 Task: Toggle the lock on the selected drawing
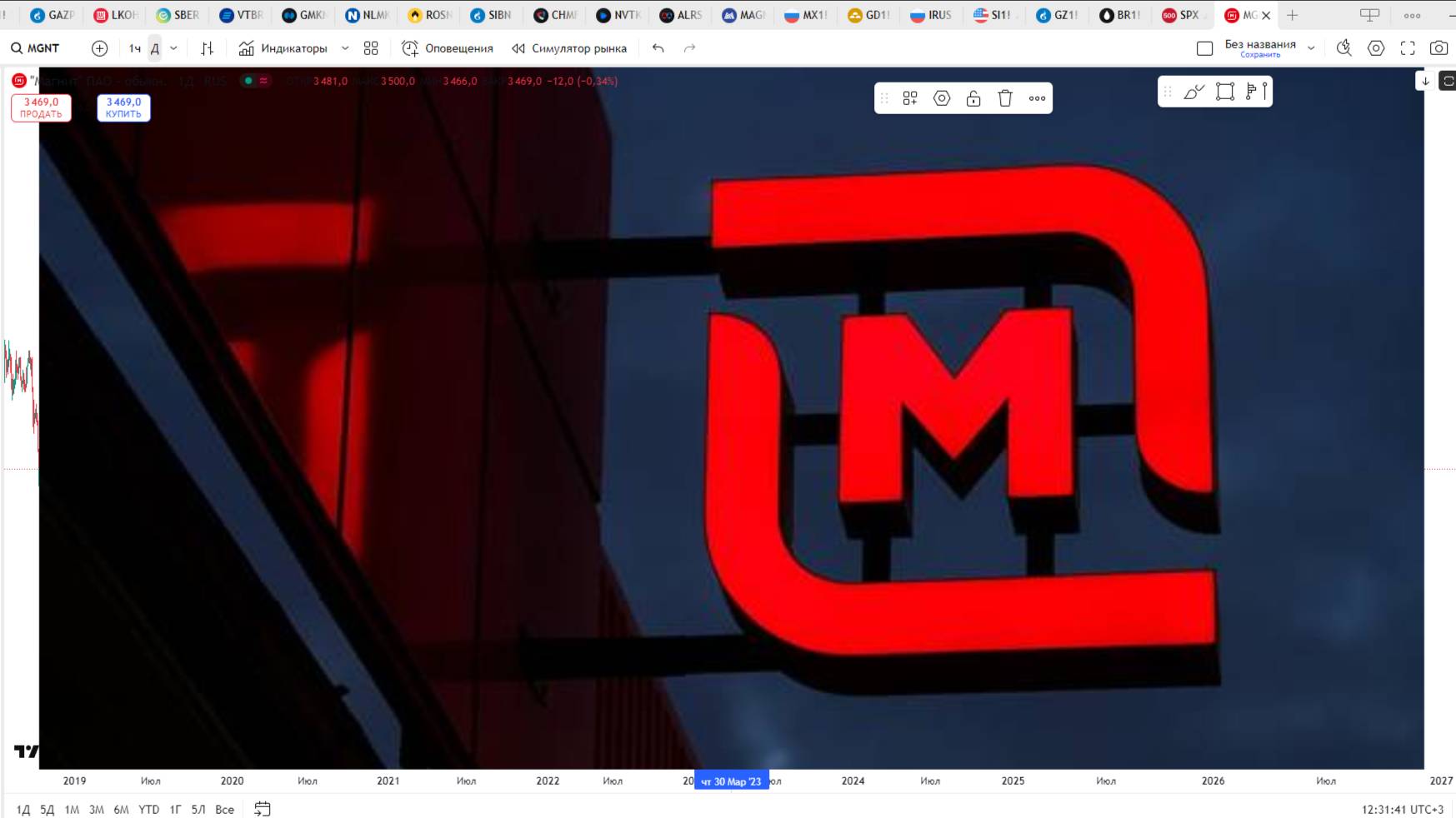pos(973,98)
